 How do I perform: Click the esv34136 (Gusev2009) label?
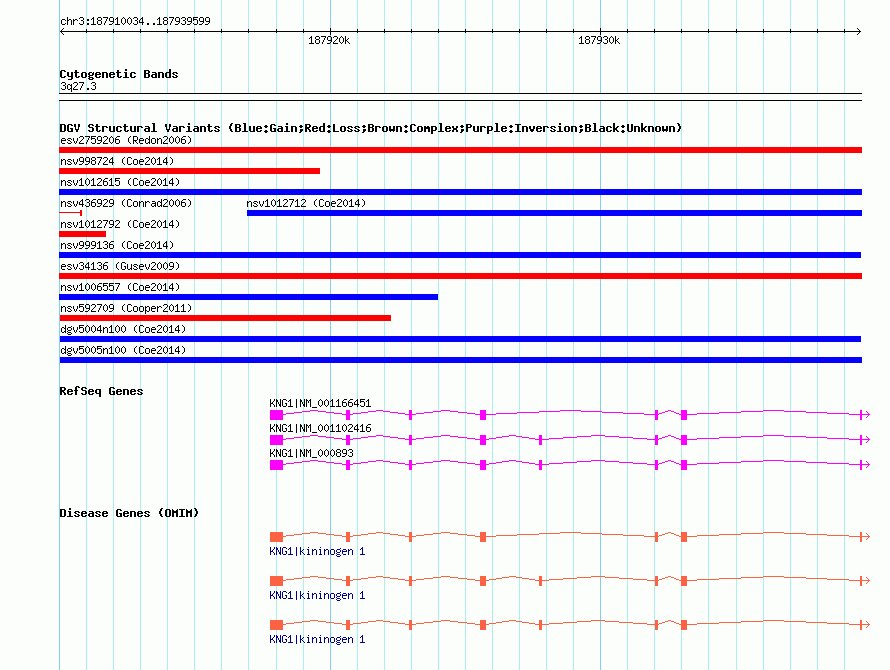120,266
